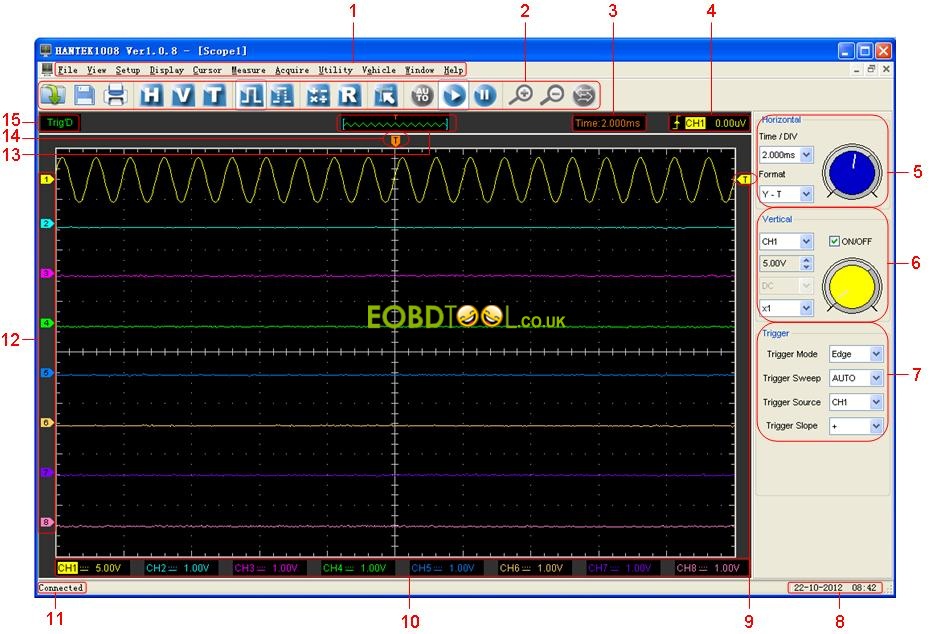This screenshot has height=634, width=936.
Task: Click the Pause acquisition button
Action: [485, 95]
